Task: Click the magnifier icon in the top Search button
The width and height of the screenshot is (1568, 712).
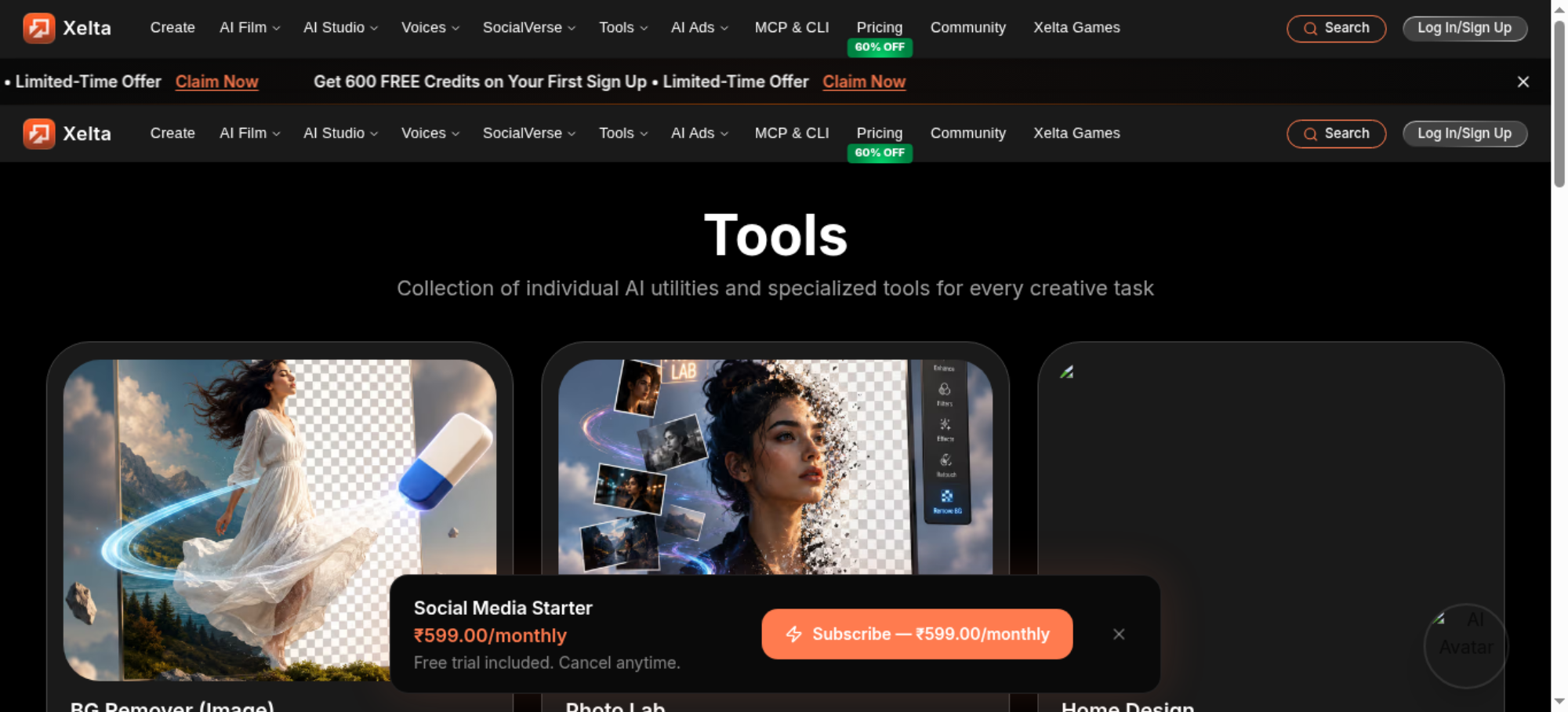Action: (x=1310, y=29)
